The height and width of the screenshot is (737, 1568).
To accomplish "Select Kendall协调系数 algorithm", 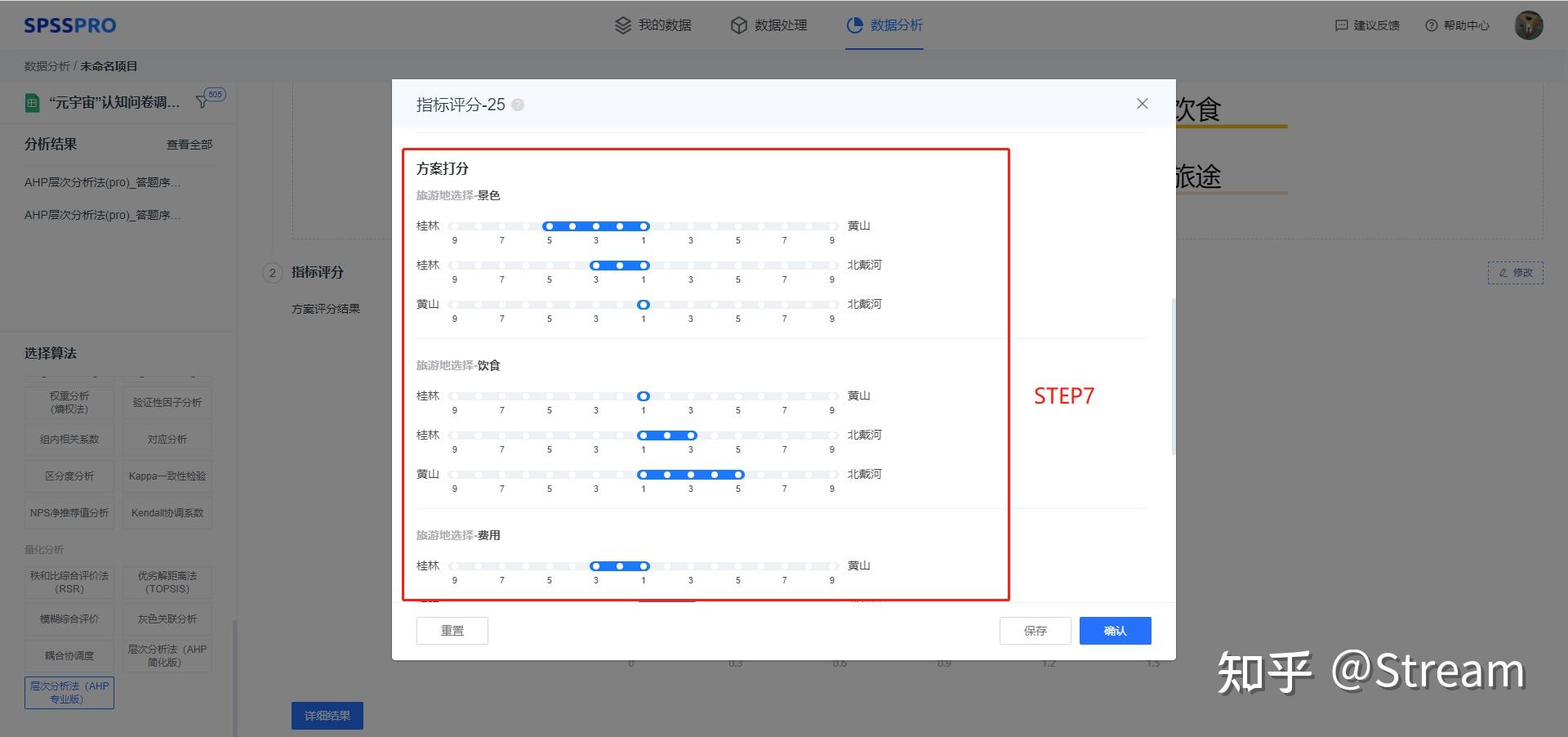I will pyautogui.click(x=167, y=512).
